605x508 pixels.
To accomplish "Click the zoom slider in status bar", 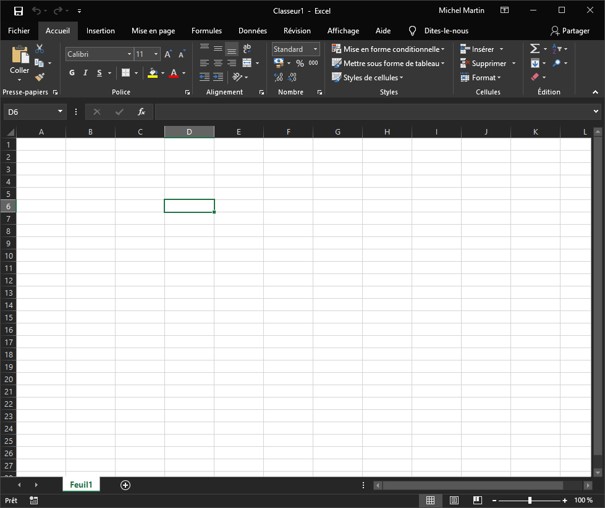I will coord(530,500).
